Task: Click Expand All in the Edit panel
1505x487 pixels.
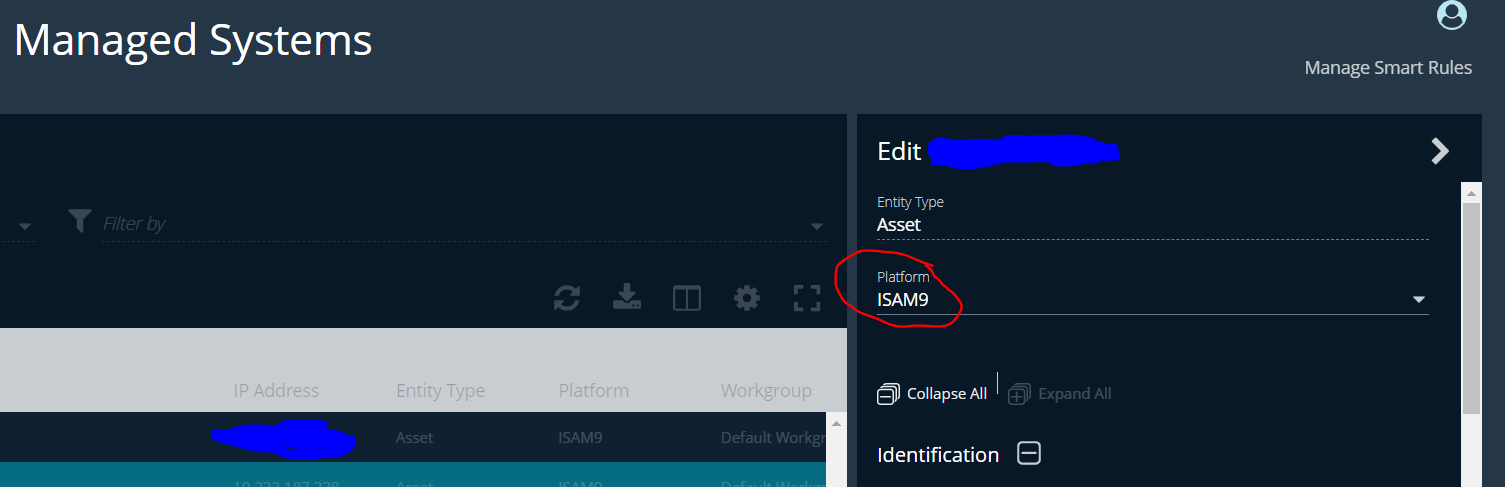Action: (1060, 394)
